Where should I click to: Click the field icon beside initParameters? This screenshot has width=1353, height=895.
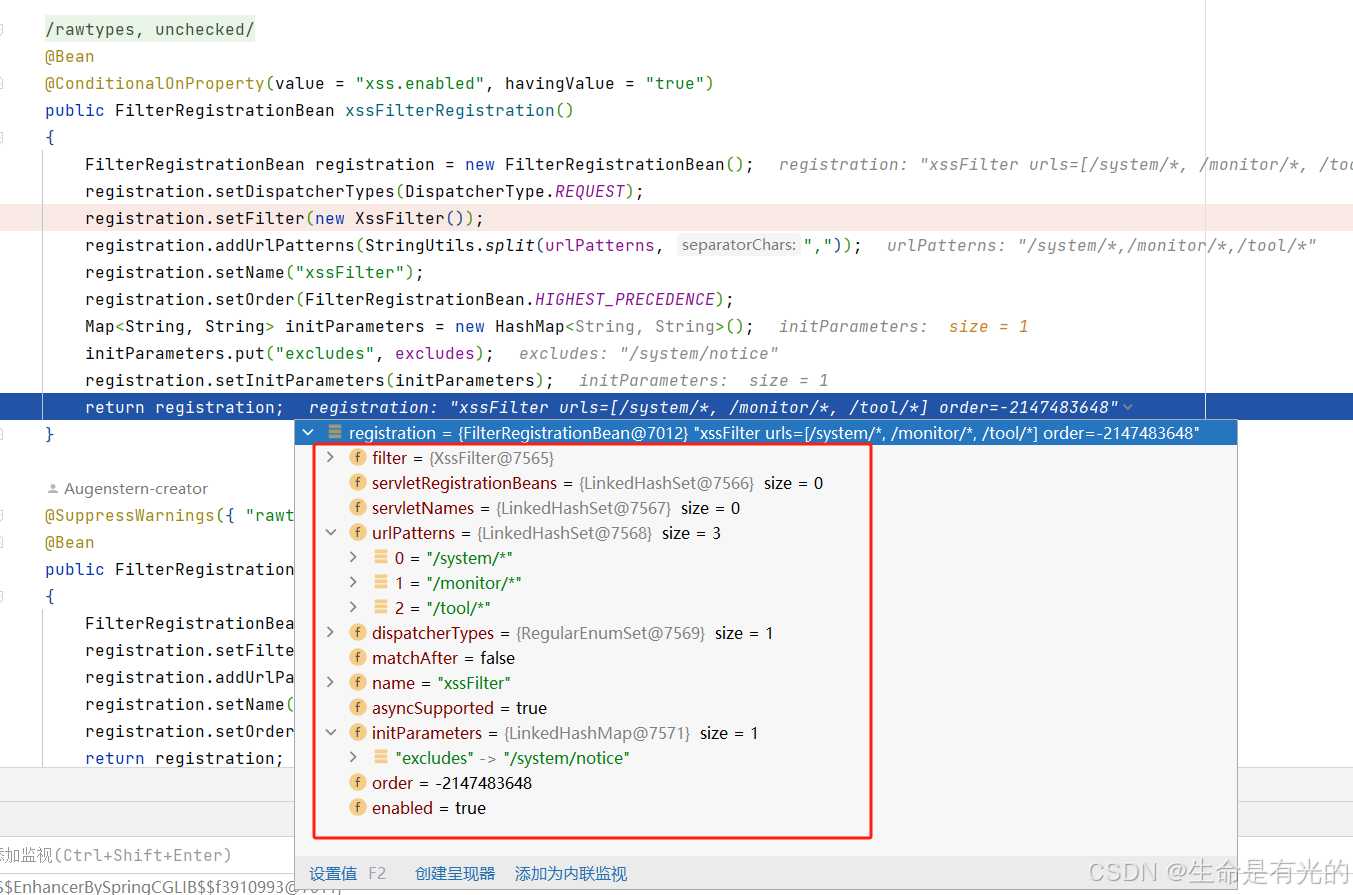pos(357,733)
